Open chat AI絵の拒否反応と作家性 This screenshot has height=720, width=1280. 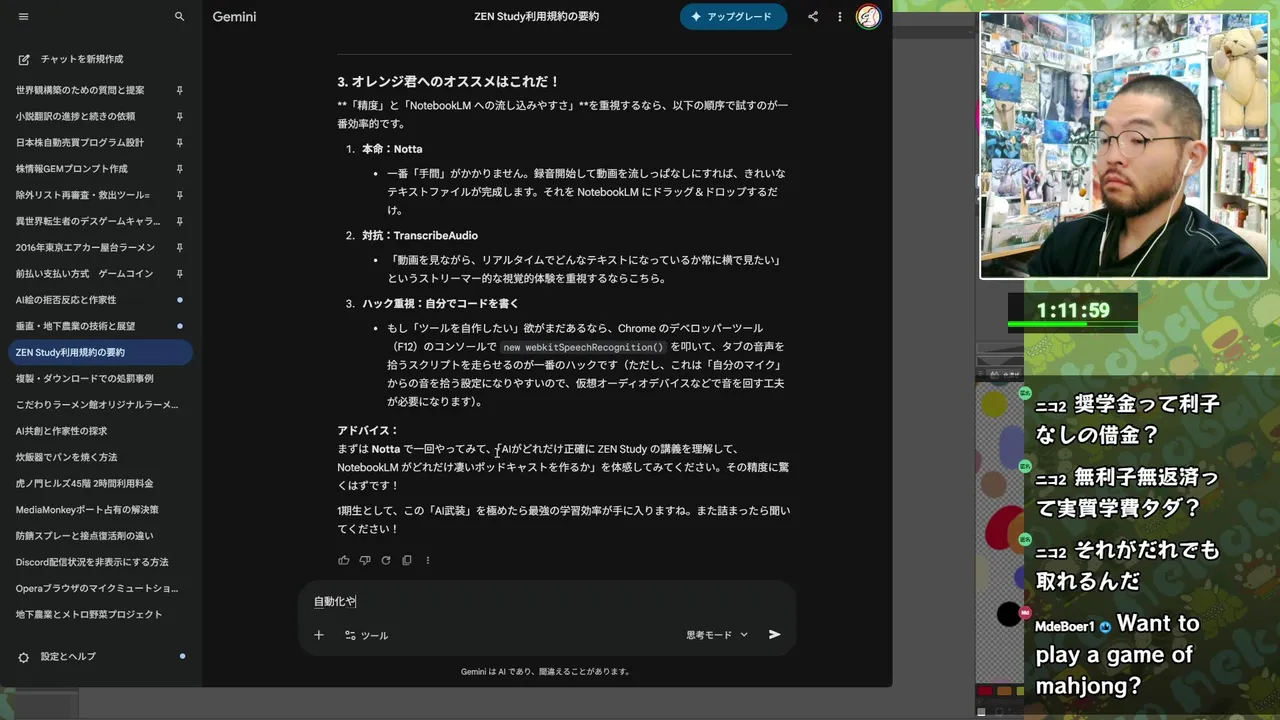(x=66, y=300)
